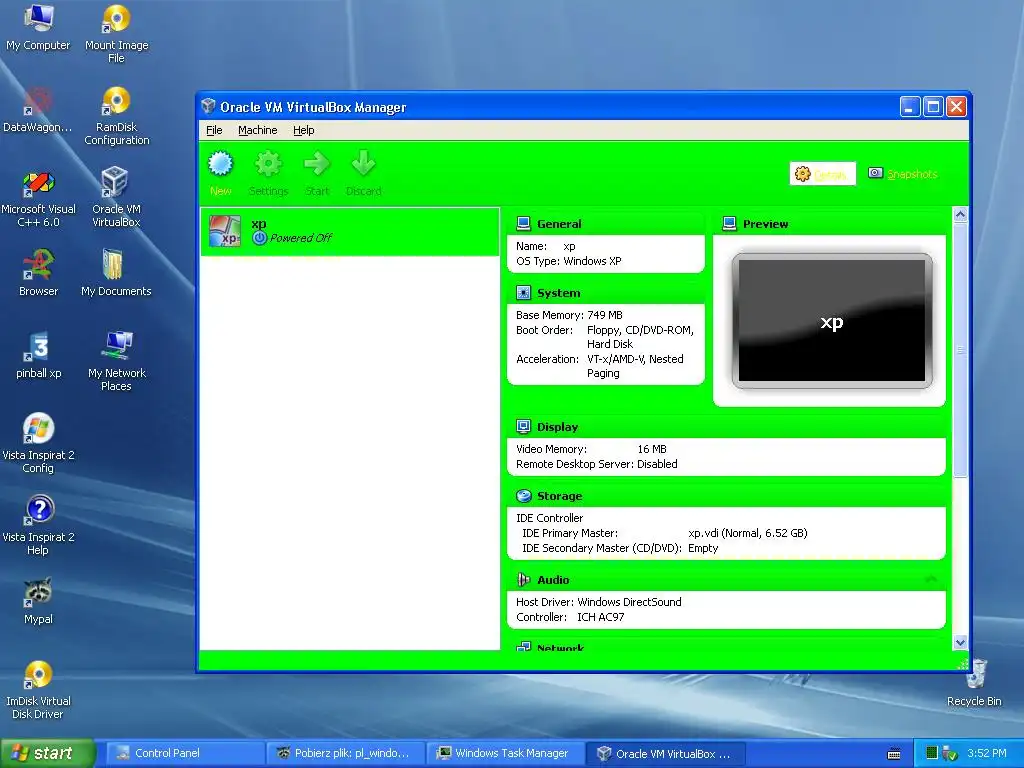1024x768 pixels.
Task: Open the Display section header link
Action: [557, 427]
